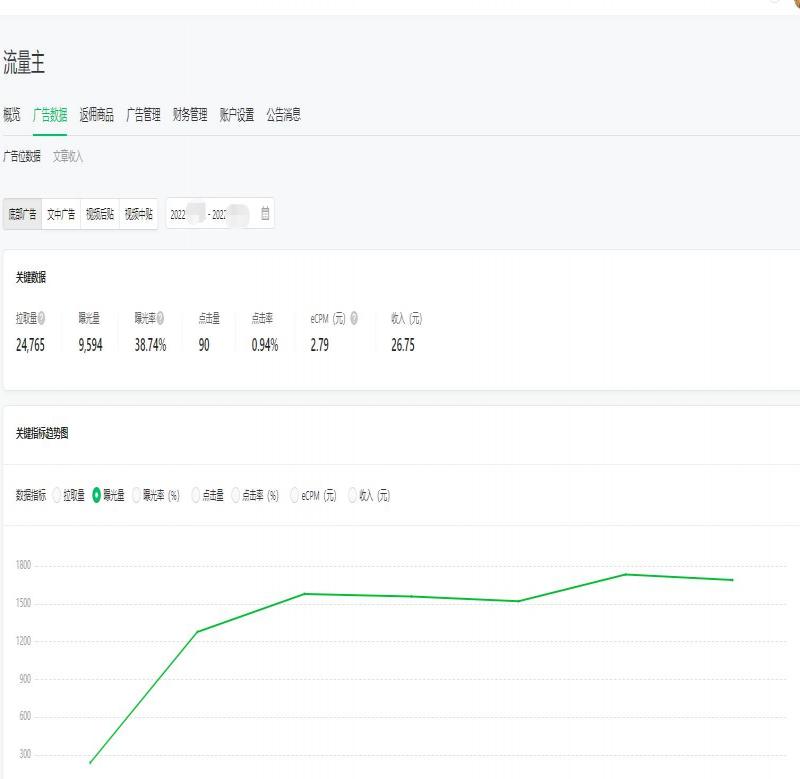Open the calendar icon in date range
Image resolution: width=800 pixels, height=779 pixels.
coord(265,213)
